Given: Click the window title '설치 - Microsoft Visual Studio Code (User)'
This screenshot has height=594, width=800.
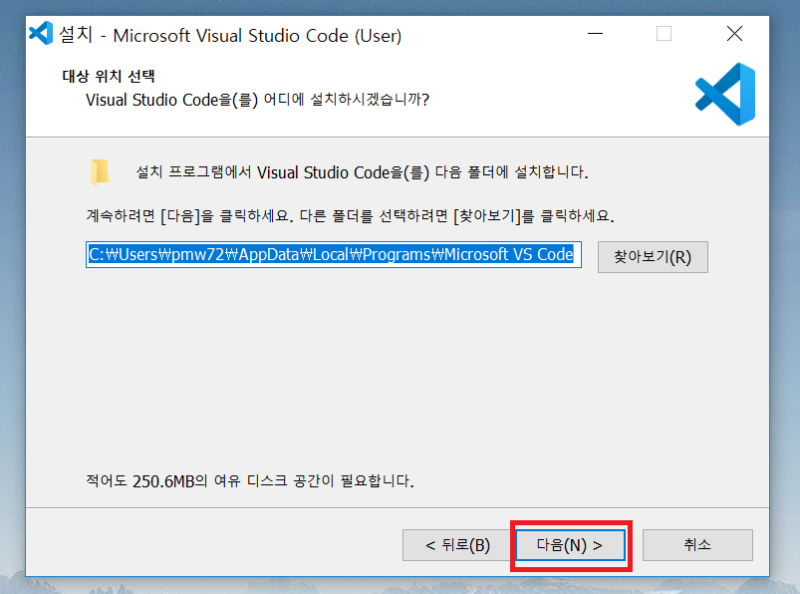Looking at the screenshot, I should pos(230,35).
